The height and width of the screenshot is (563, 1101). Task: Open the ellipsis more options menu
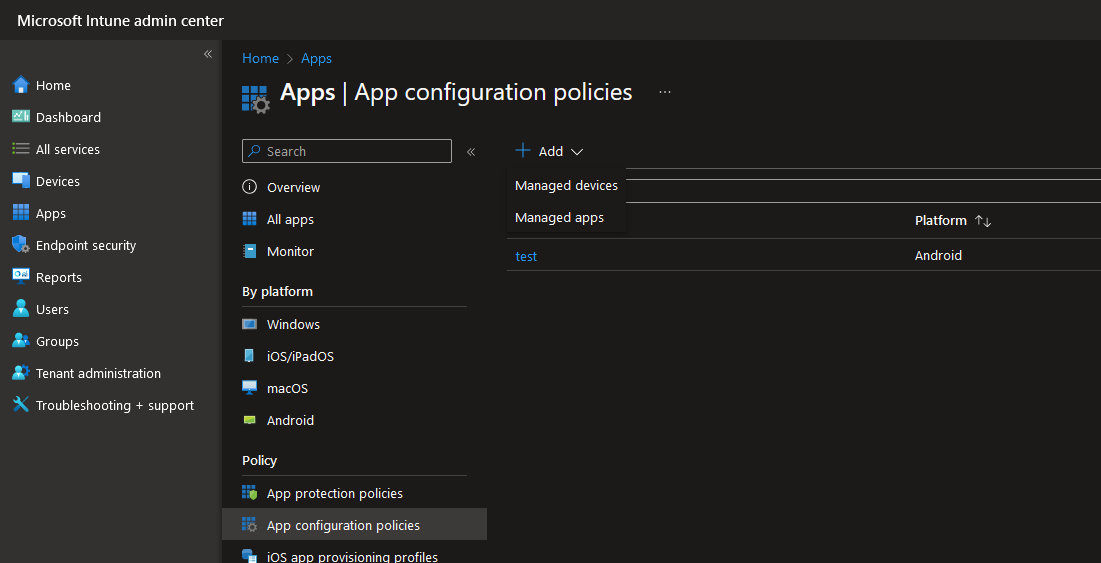pyautogui.click(x=665, y=92)
